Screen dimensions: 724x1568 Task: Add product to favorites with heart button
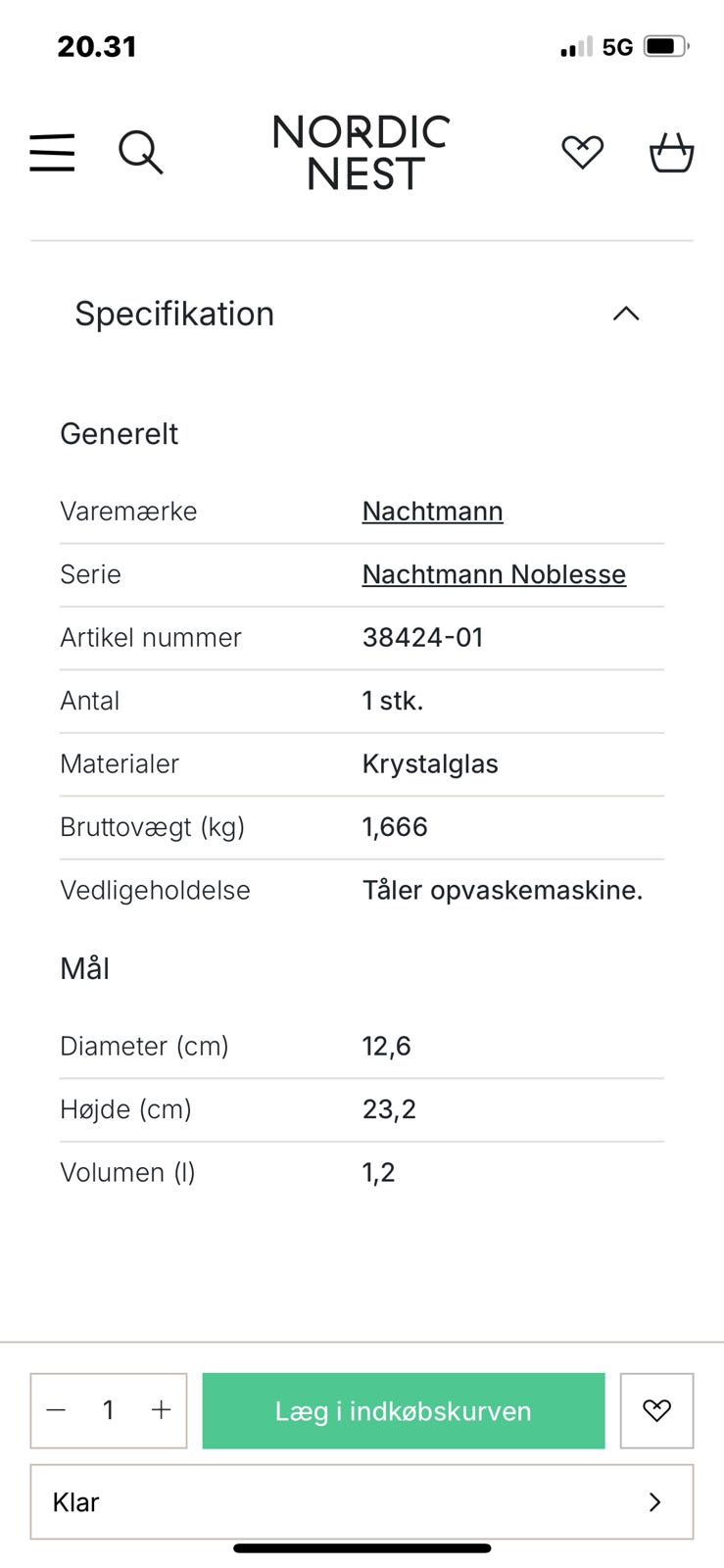point(656,1410)
